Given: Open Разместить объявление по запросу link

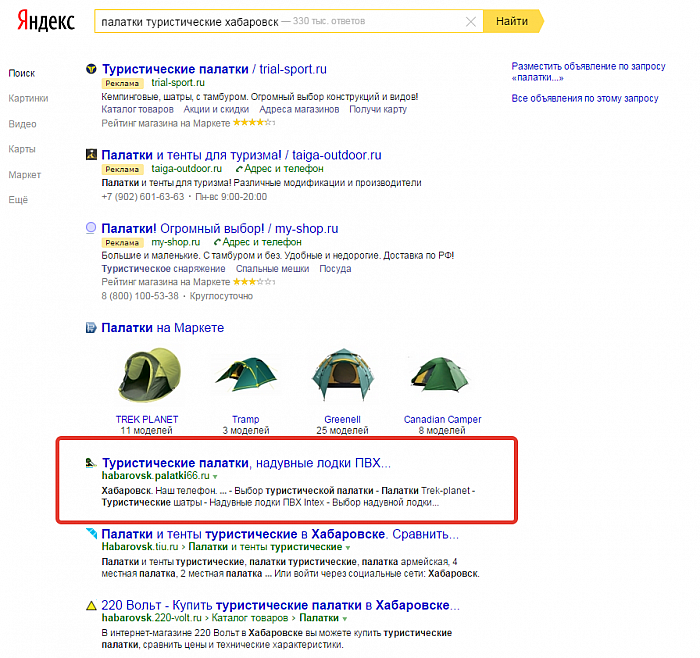Looking at the screenshot, I should click(x=588, y=72).
